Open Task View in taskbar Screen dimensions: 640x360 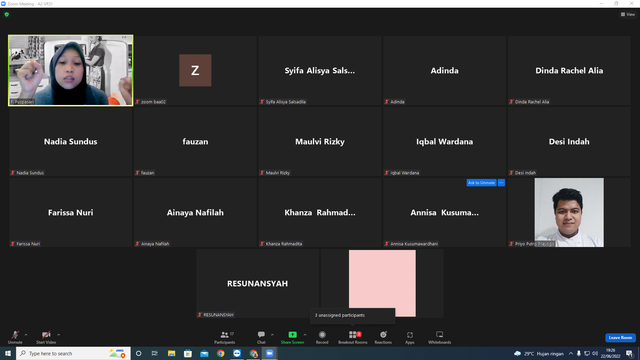(x=155, y=353)
